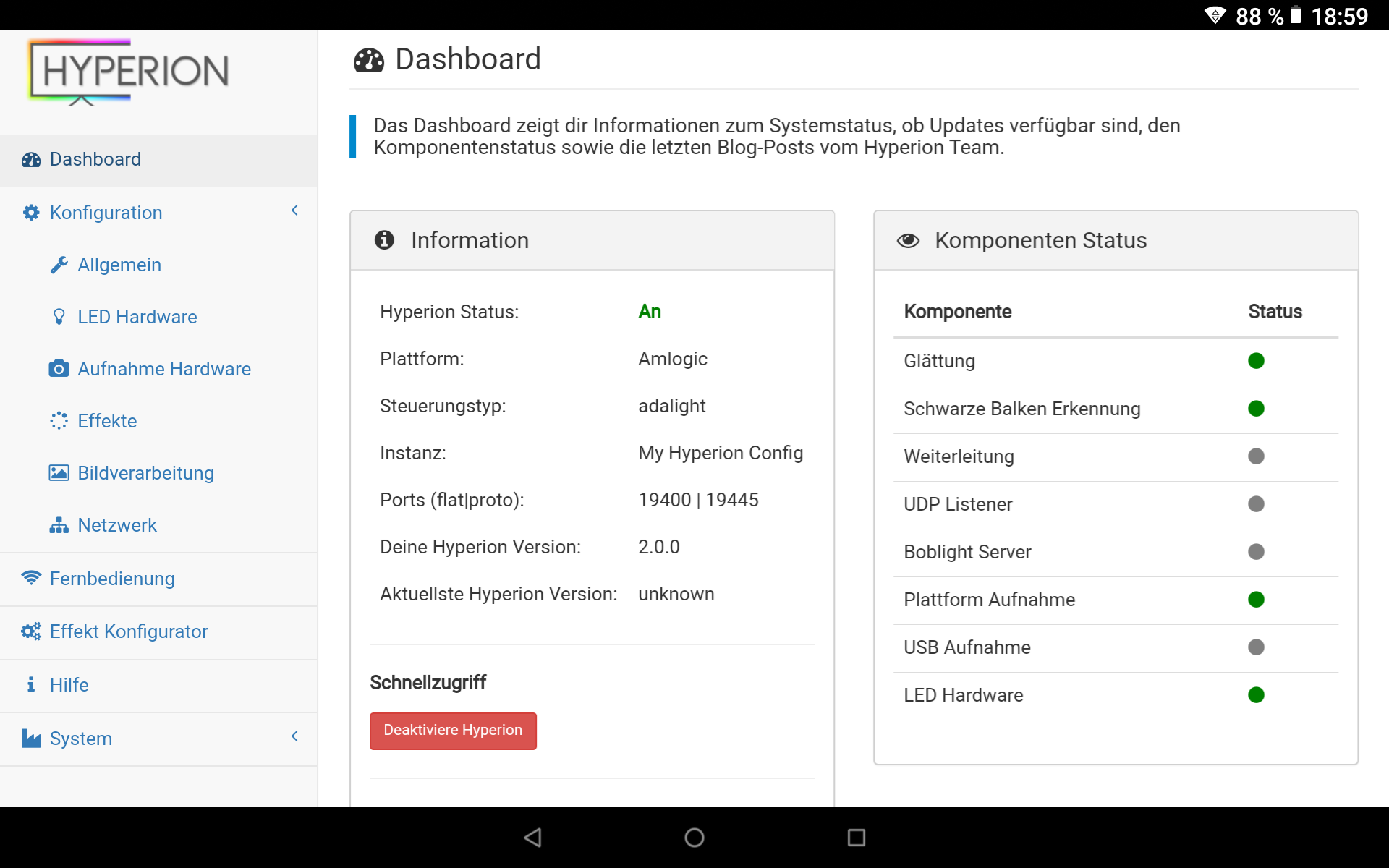The height and width of the screenshot is (868, 1389).
Task: Click the Hilfe info icon
Action: 31,684
